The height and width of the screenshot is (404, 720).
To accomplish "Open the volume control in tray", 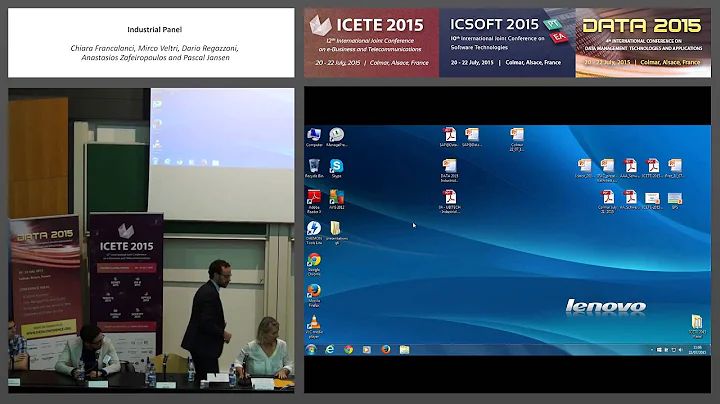I will coord(681,350).
